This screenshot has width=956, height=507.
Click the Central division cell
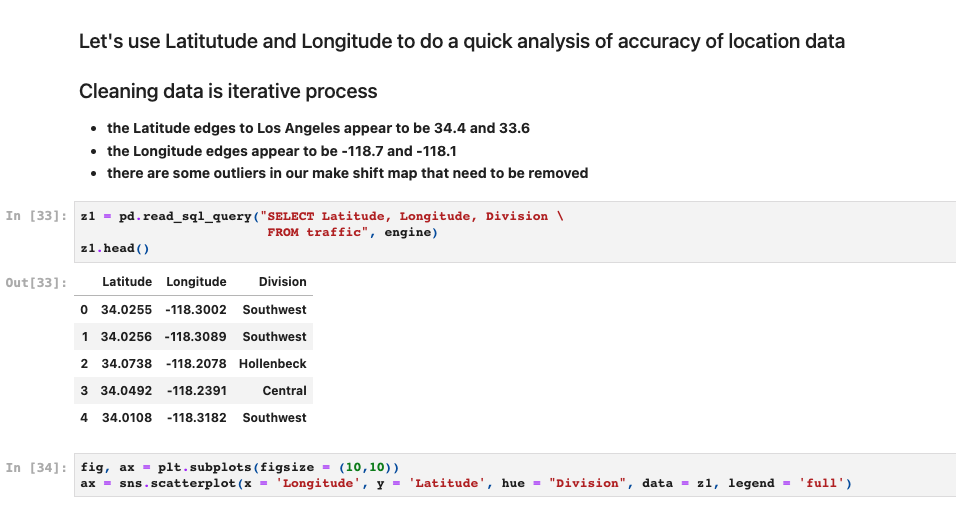(284, 391)
